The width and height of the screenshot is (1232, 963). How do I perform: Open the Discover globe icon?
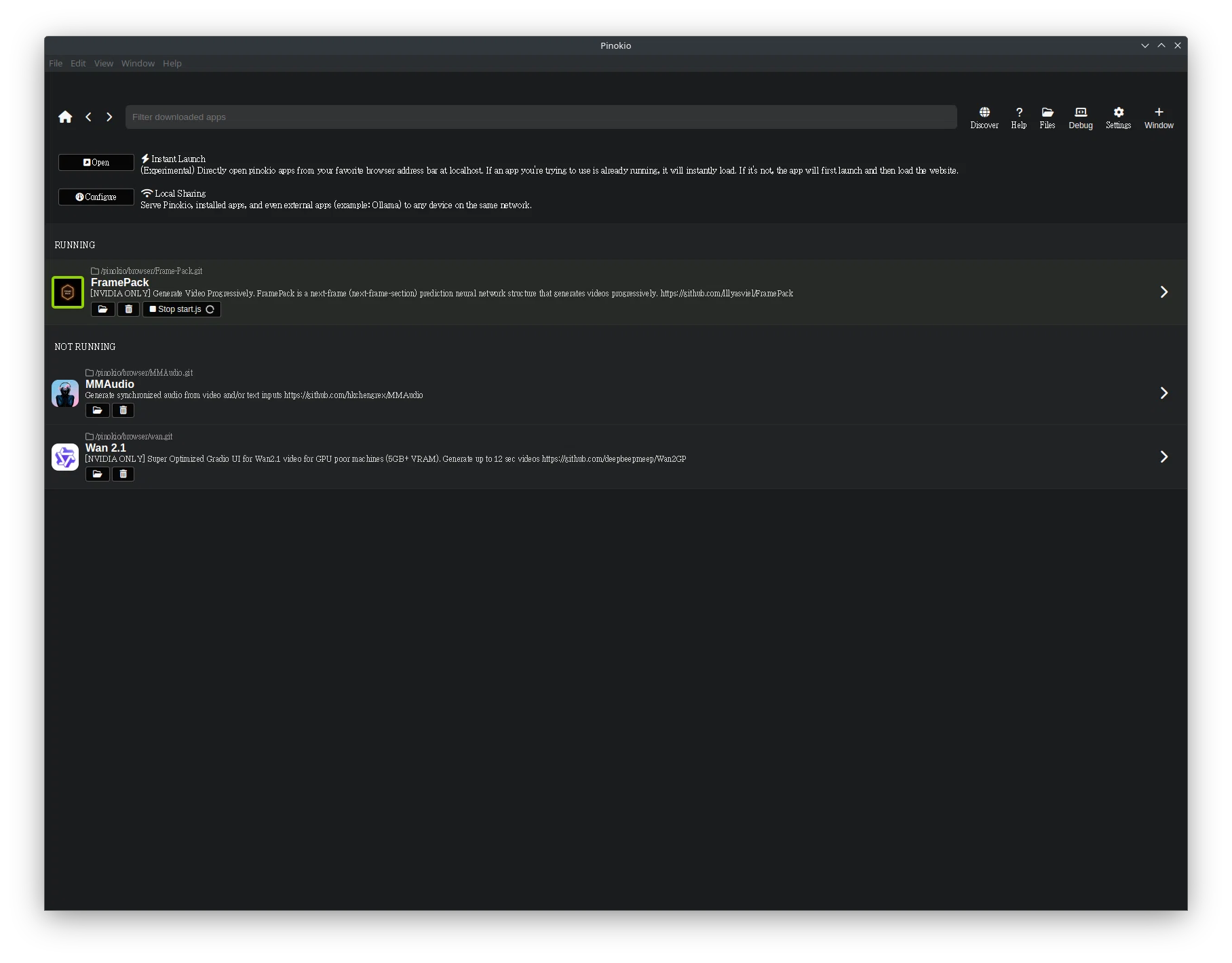[x=984, y=117]
